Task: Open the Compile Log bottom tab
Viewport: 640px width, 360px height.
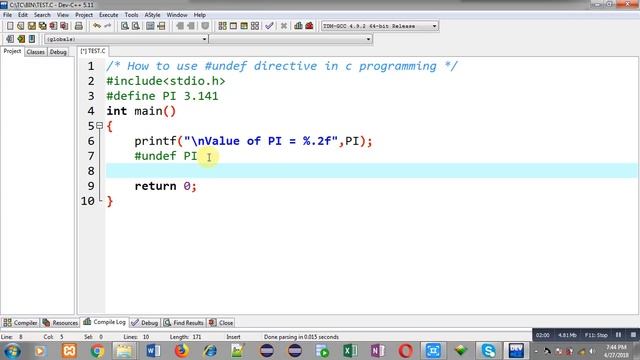Action: (104, 322)
